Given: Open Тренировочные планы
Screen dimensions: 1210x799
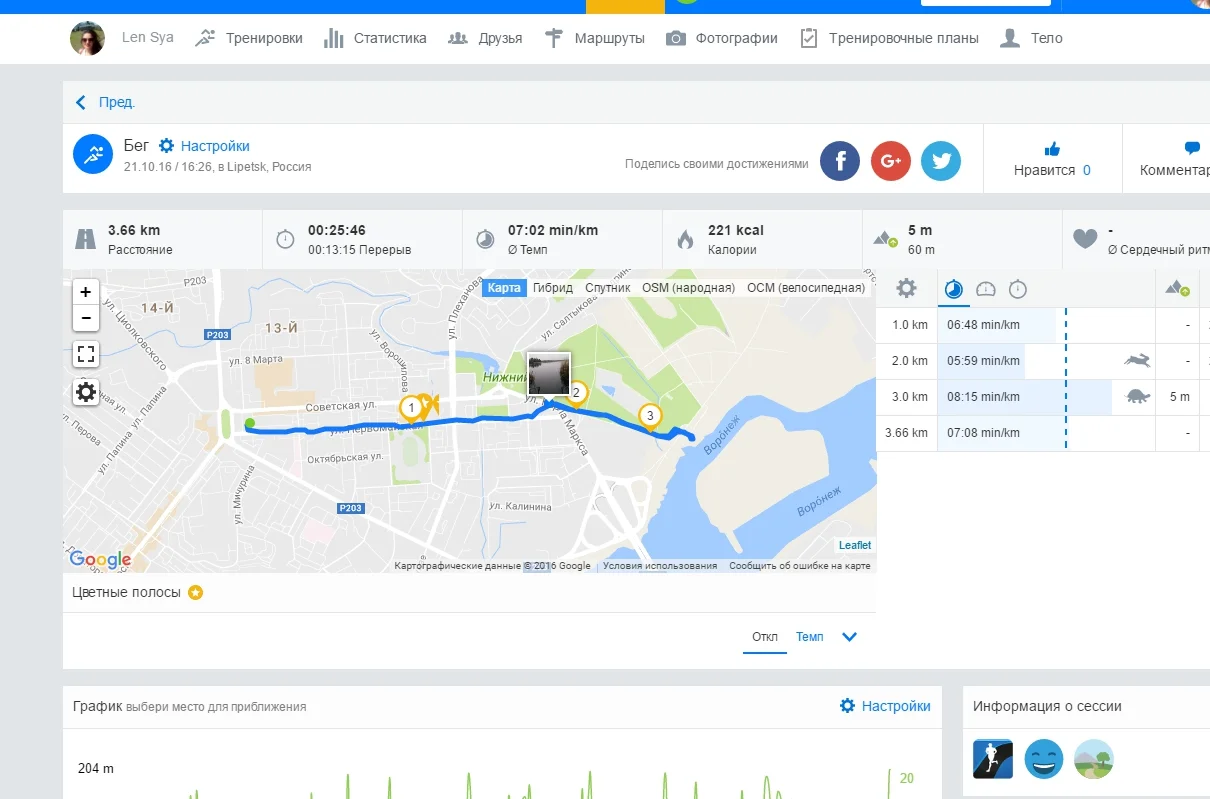Looking at the screenshot, I should (x=890, y=38).
